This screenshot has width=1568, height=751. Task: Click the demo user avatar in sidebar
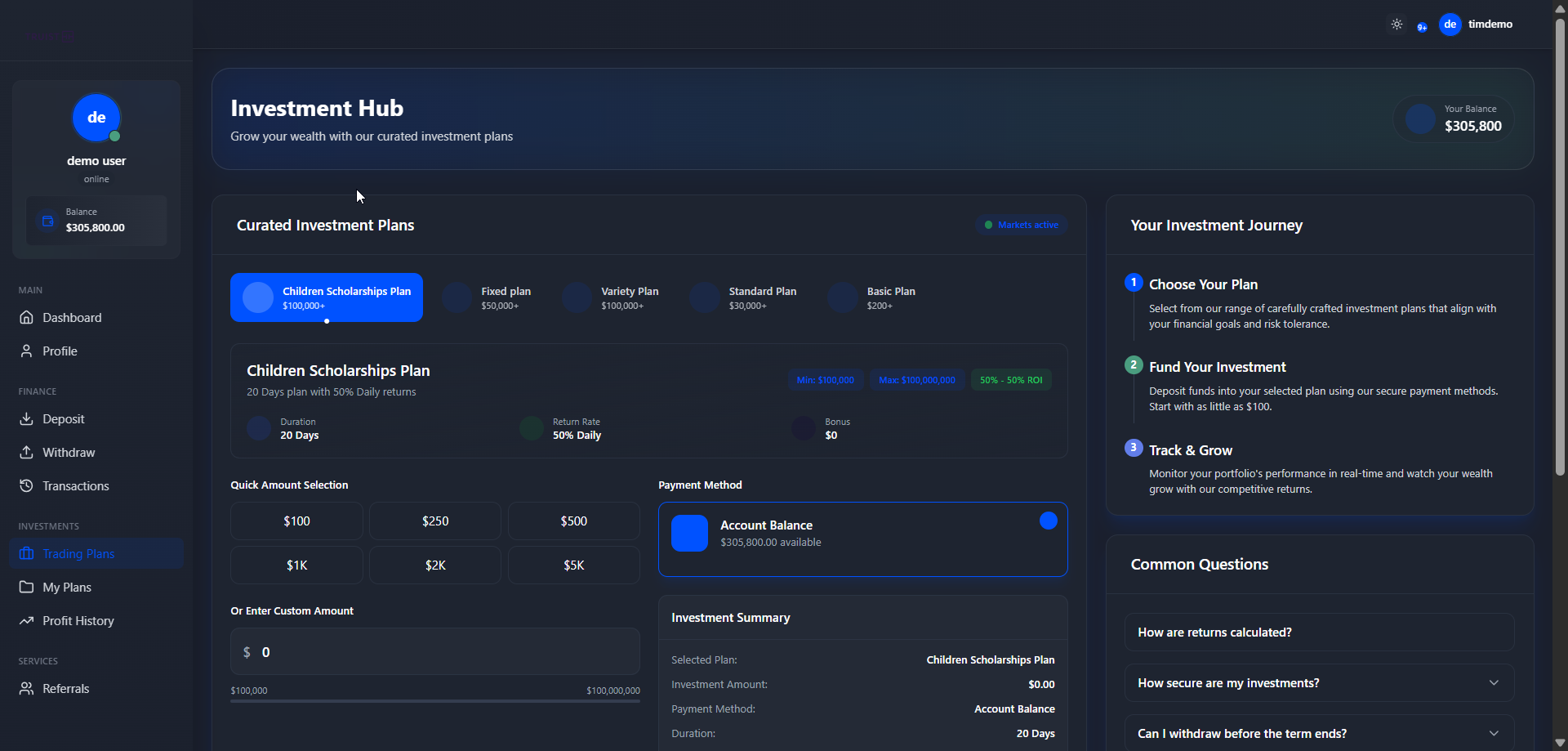click(96, 118)
